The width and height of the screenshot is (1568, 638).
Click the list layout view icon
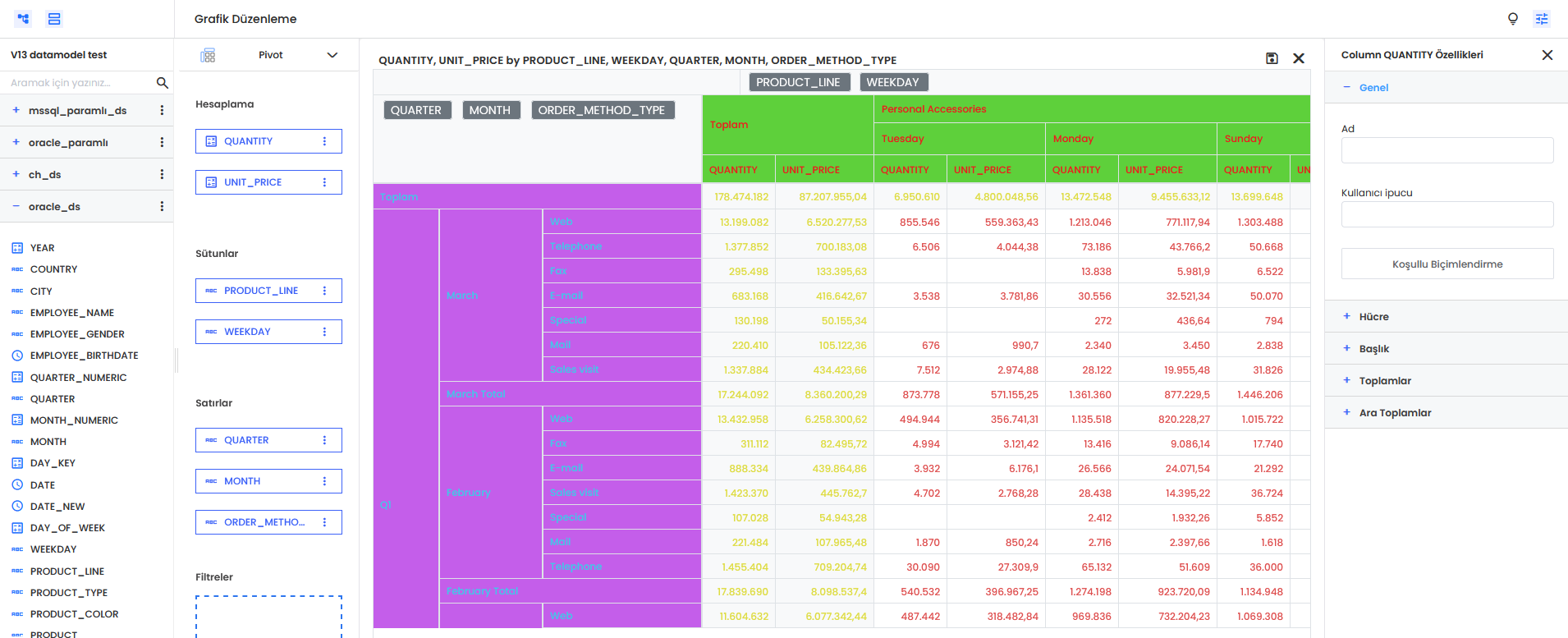pos(54,19)
